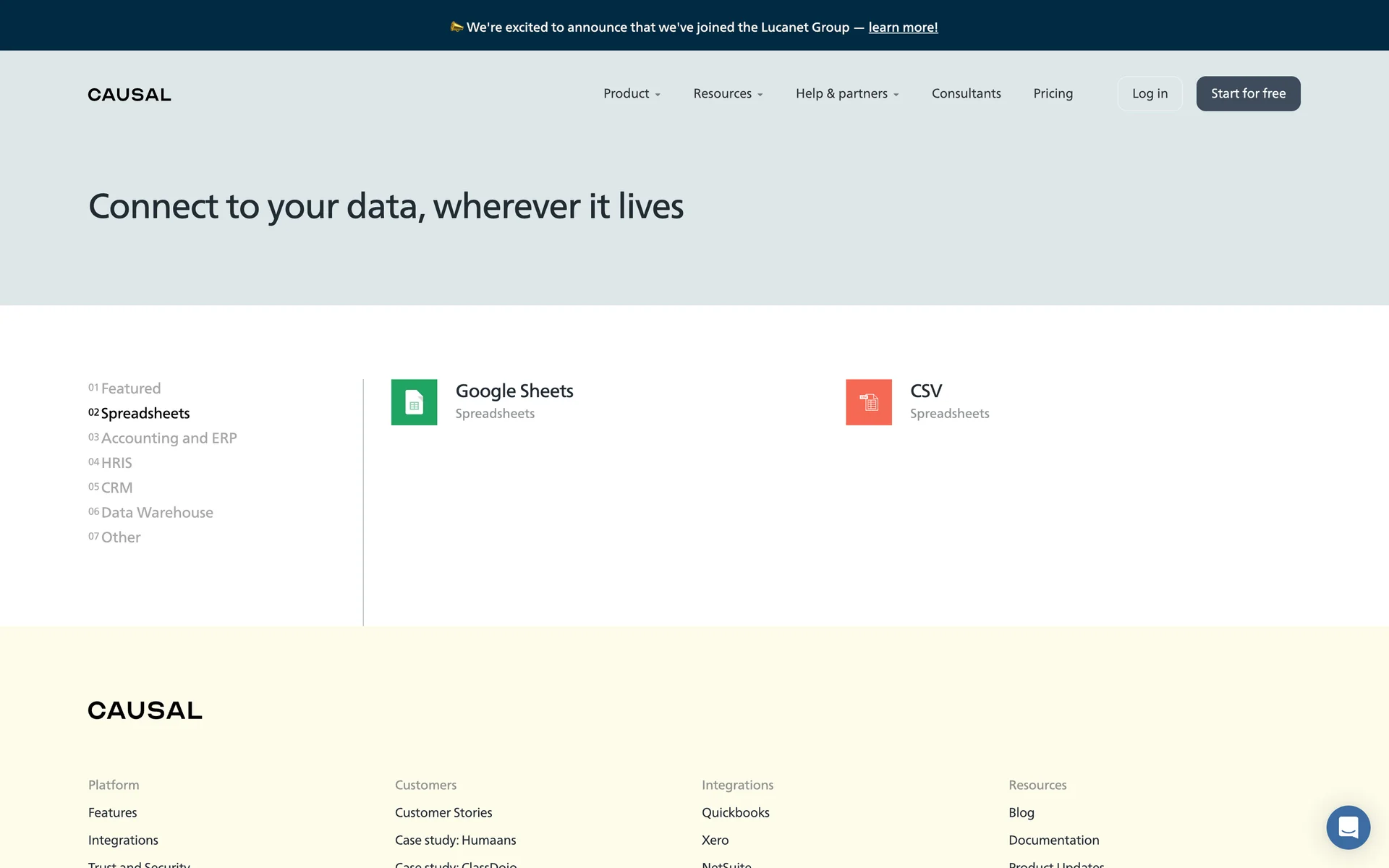Expand the Product dropdown menu
This screenshot has height=868, width=1389.
coord(632,93)
